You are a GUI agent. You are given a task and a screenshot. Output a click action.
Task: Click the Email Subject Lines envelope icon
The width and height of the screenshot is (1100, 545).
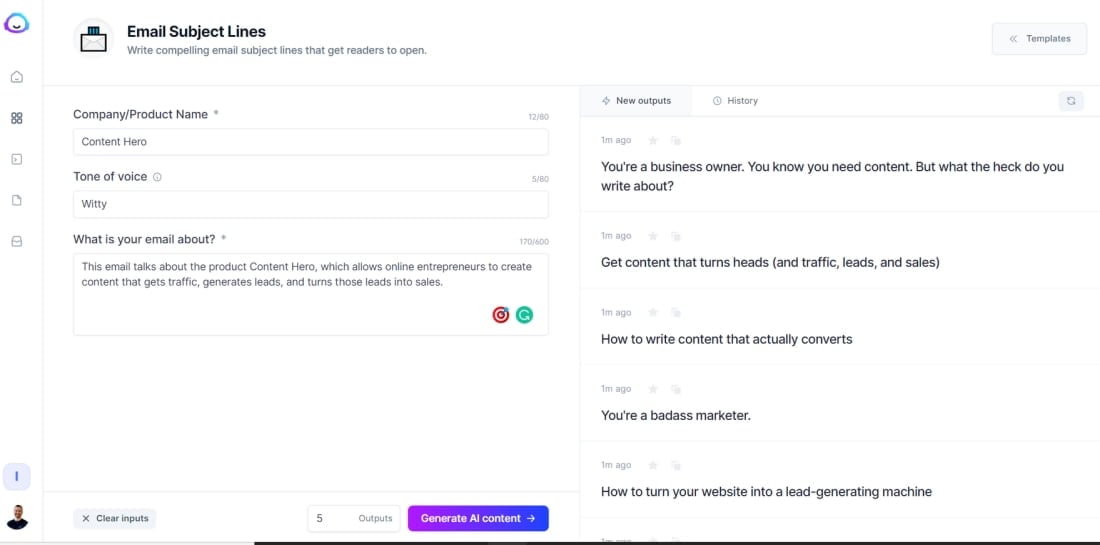coord(93,39)
